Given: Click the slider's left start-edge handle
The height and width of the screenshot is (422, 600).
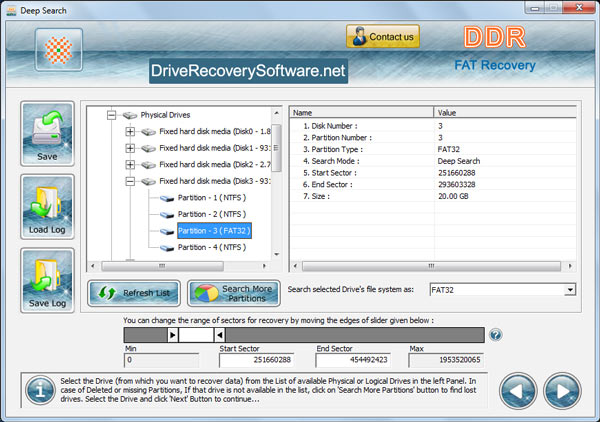Looking at the screenshot, I should (x=173, y=335).
